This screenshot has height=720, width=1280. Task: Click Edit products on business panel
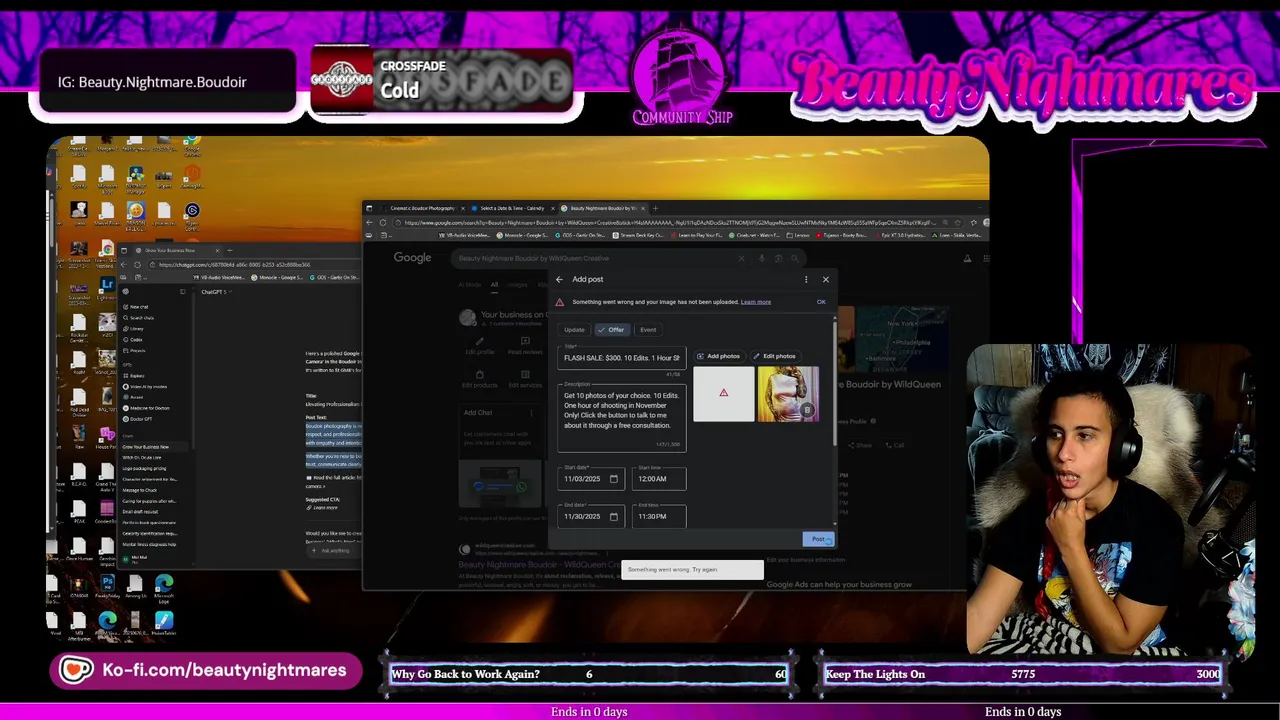pos(479,379)
